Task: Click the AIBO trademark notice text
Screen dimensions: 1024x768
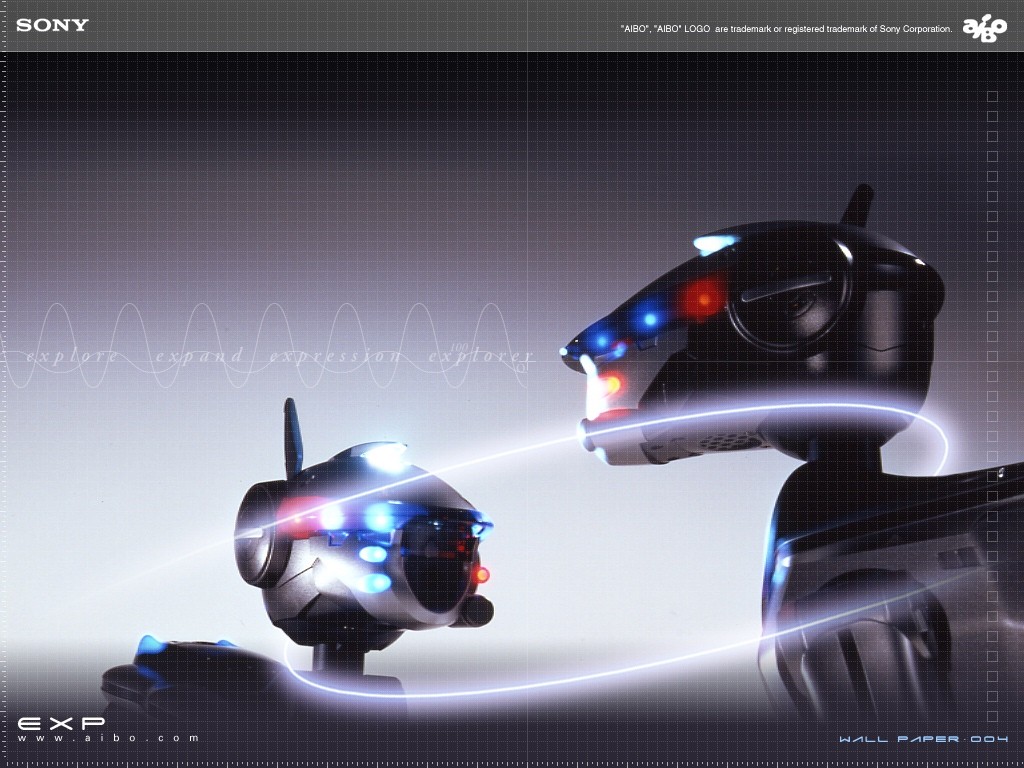Action: coord(786,29)
